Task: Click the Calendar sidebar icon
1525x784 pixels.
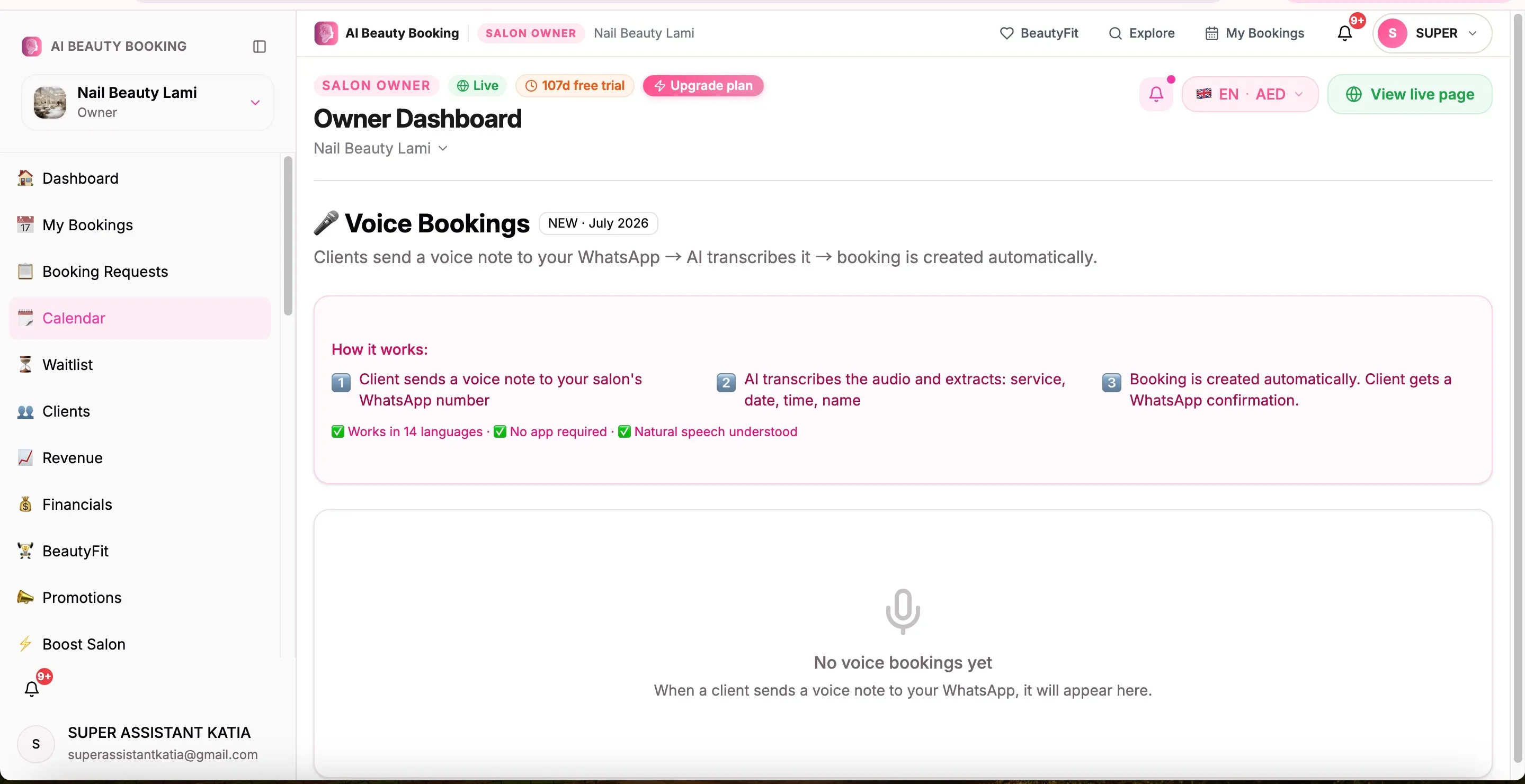Action: click(x=25, y=318)
